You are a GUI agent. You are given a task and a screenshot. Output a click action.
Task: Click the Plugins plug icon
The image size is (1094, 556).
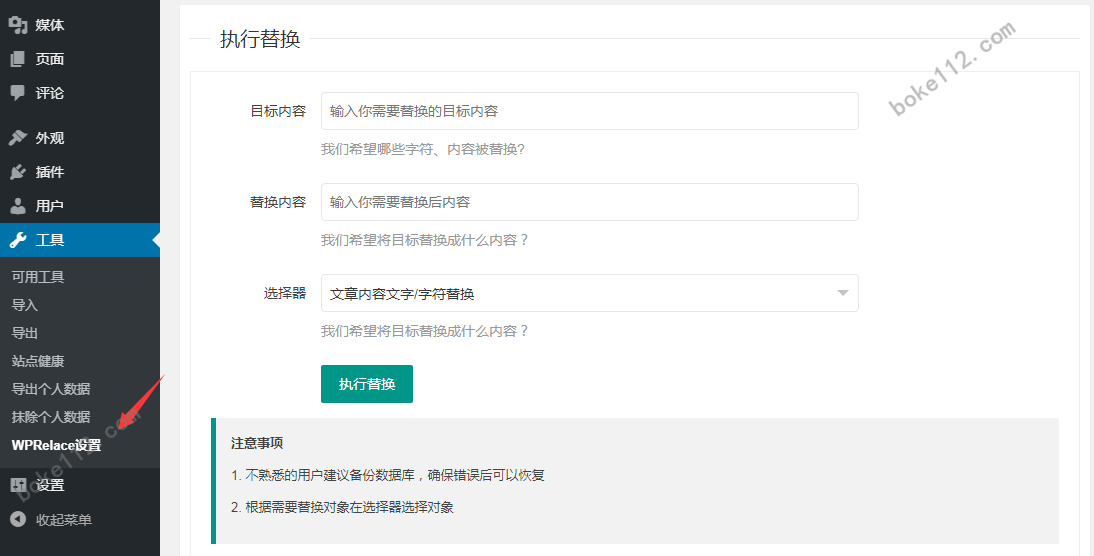[x=18, y=172]
